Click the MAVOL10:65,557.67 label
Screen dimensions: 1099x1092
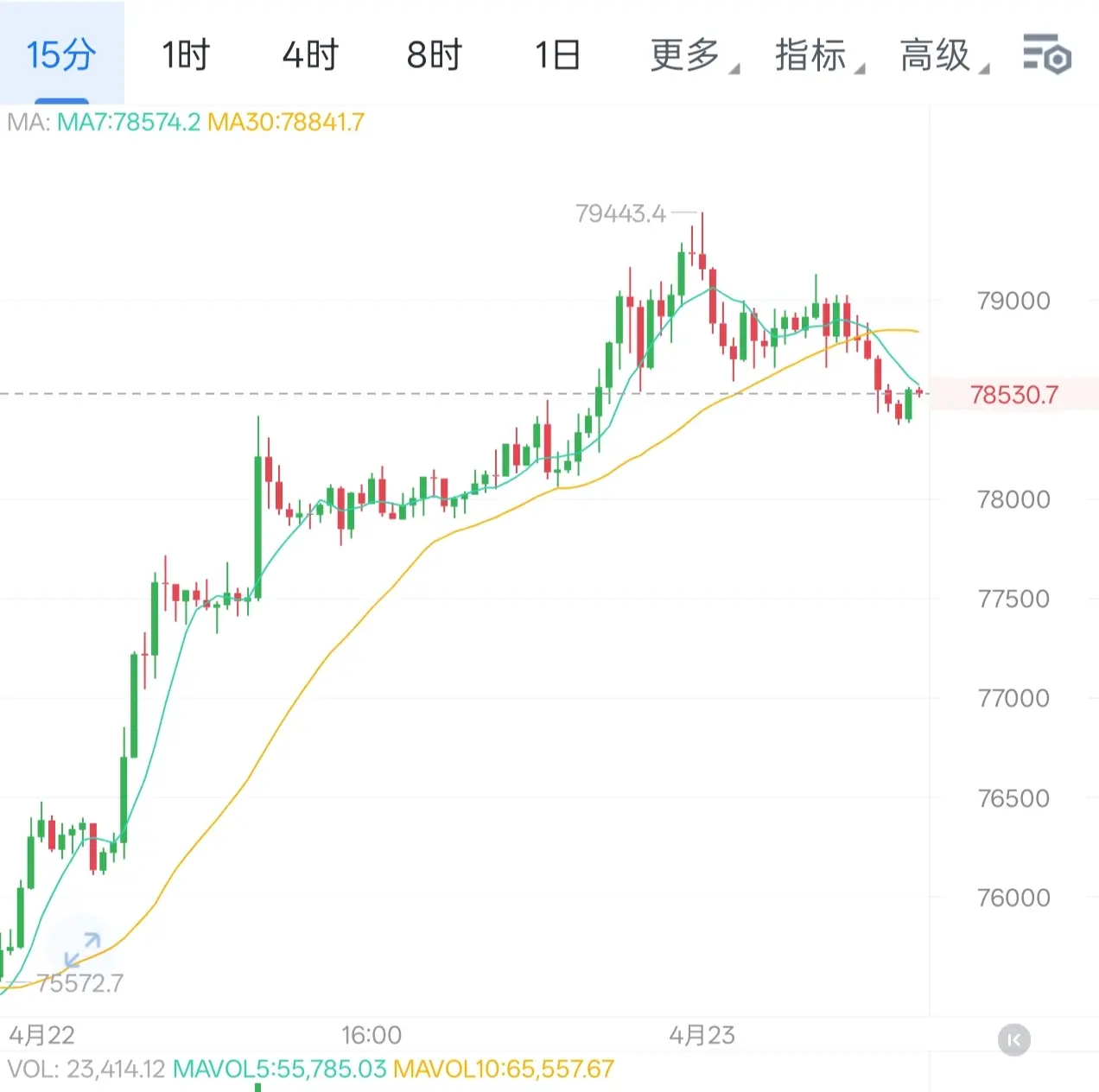coord(504,1069)
